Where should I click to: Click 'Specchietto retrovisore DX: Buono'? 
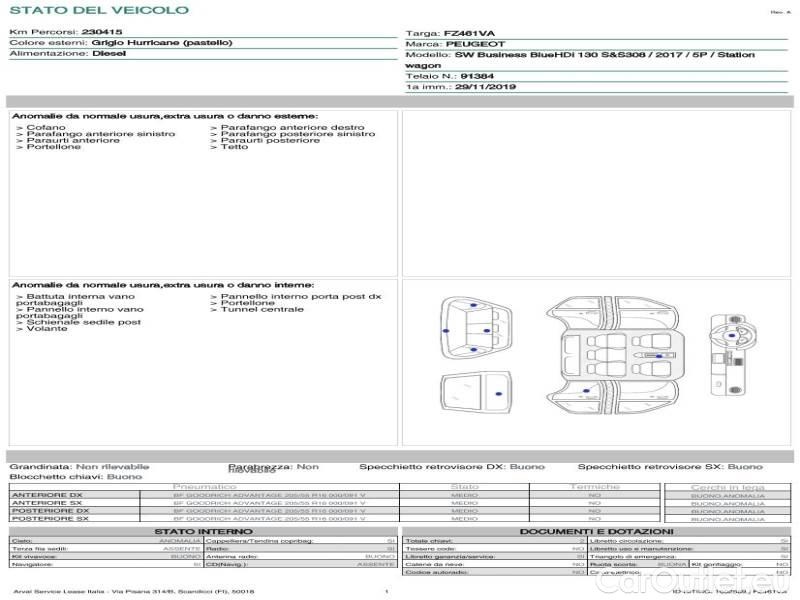click(452, 467)
